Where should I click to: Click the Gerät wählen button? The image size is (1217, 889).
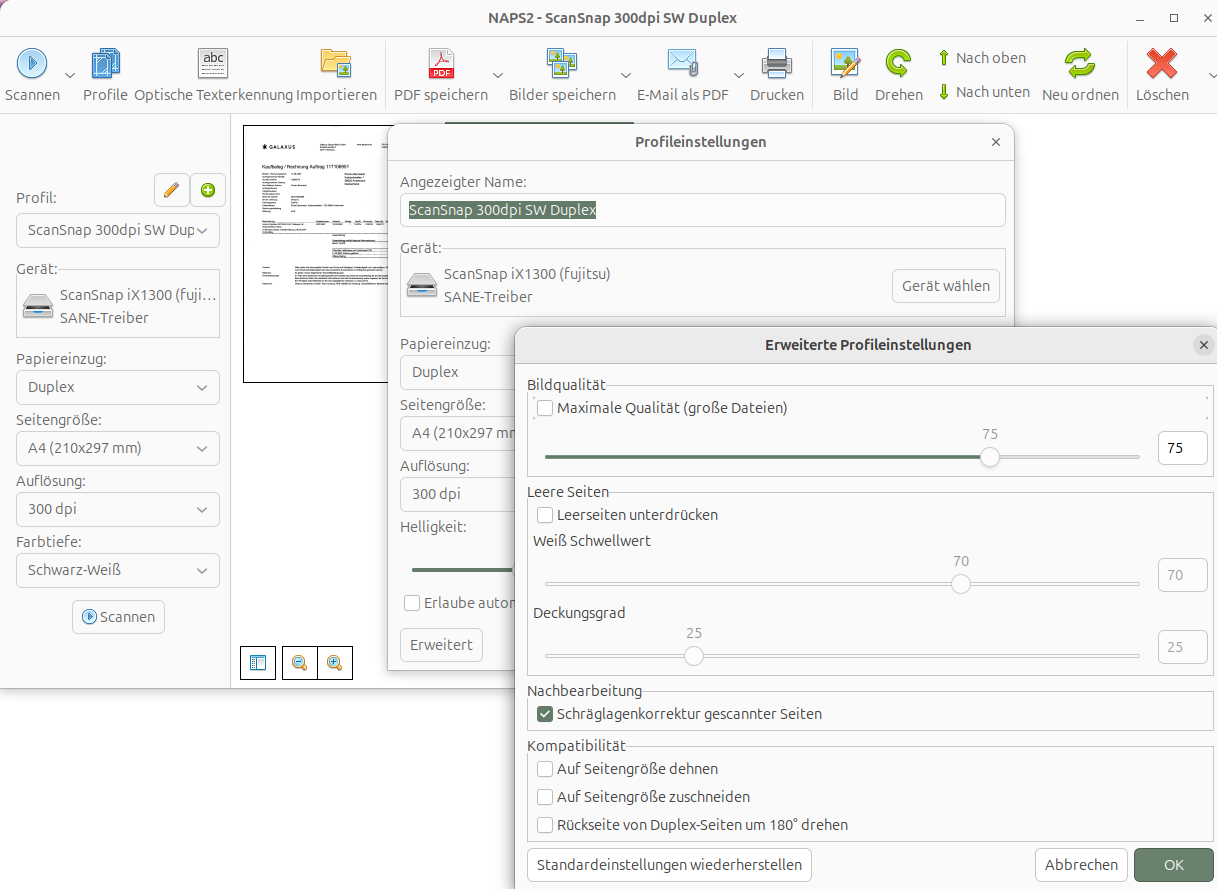coord(945,286)
